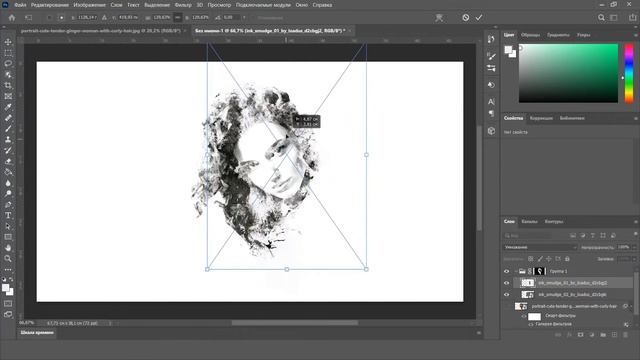Select the Horizontal Type tool
The height and width of the screenshot is (360, 640).
coord(8,216)
